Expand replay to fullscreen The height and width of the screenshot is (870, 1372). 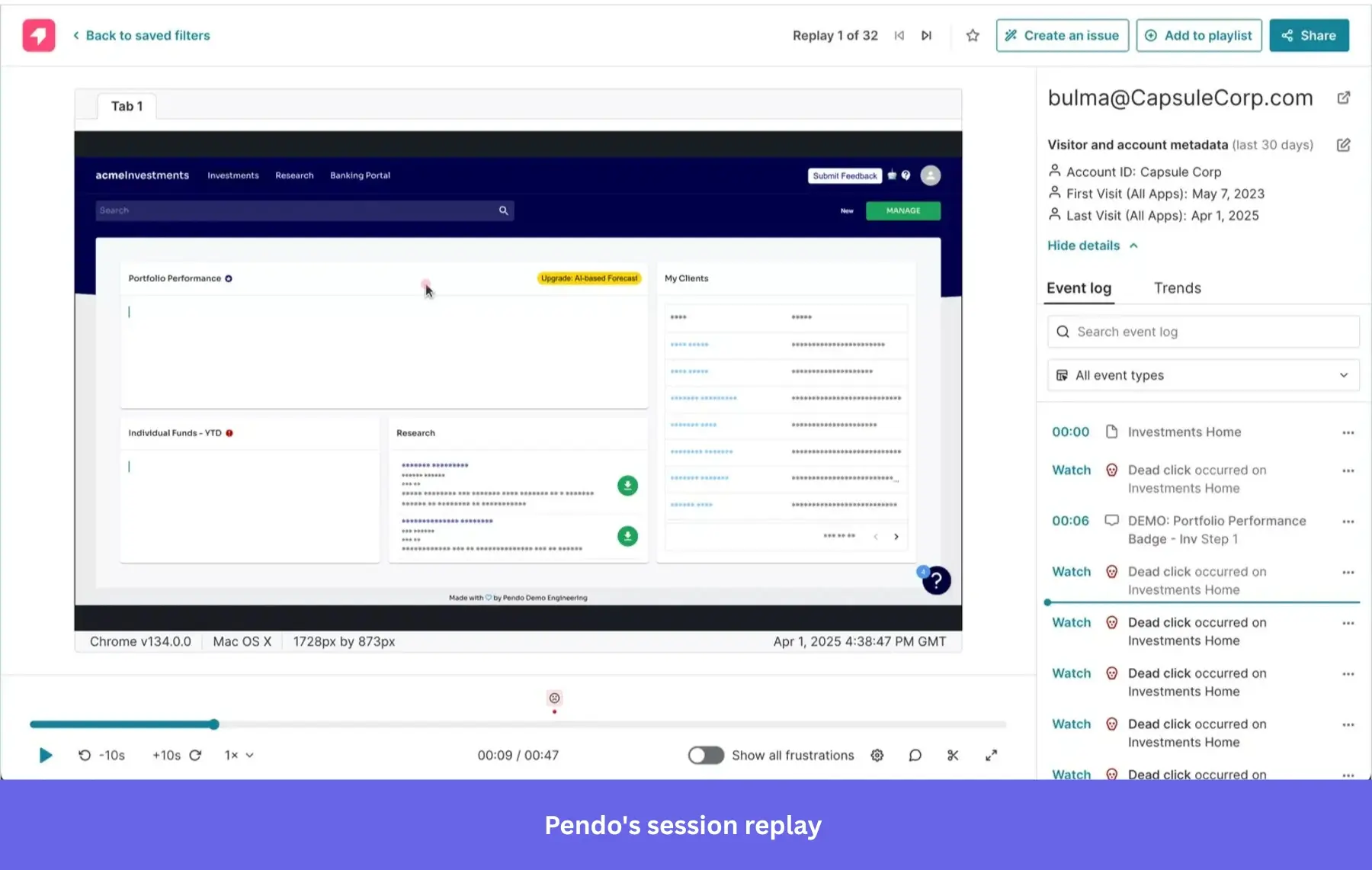point(991,755)
